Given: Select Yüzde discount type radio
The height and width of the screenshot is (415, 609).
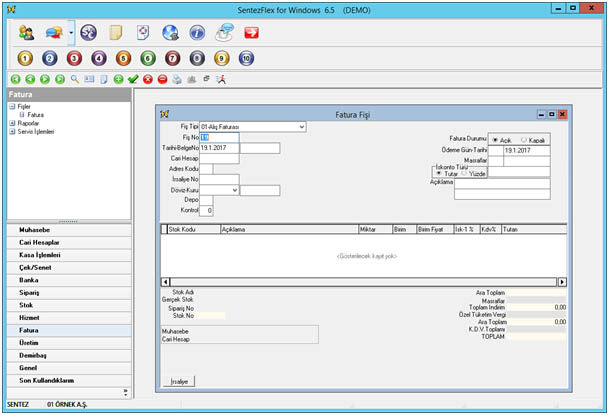Looking at the screenshot, I should (x=464, y=173).
